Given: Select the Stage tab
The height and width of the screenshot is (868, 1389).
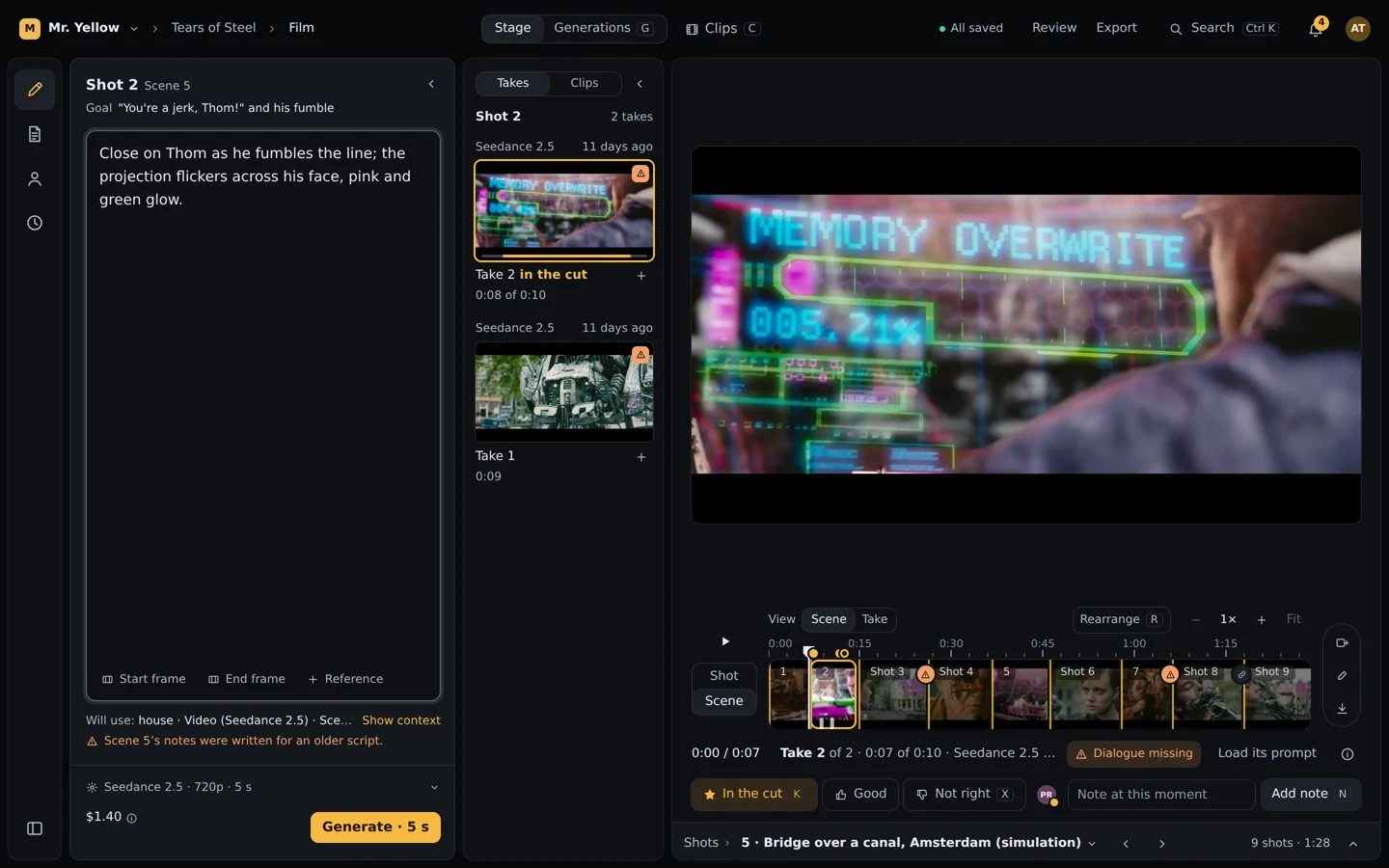Looking at the screenshot, I should pyautogui.click(x=513, y=28).
